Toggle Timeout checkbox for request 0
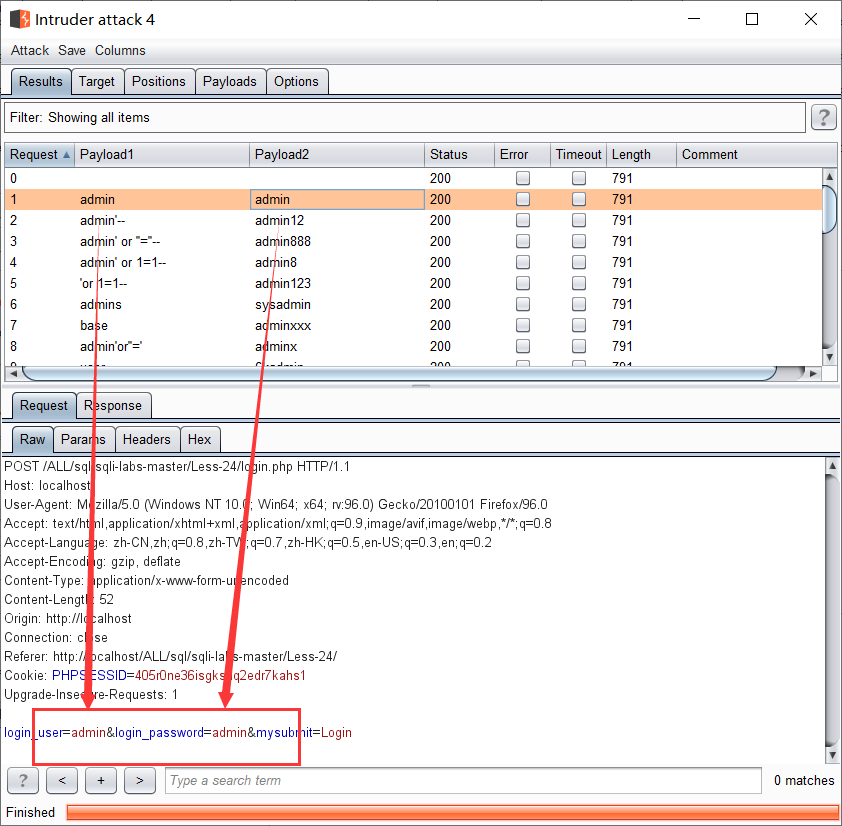Screen dimensions: 842x826 (x=578, y=178)
